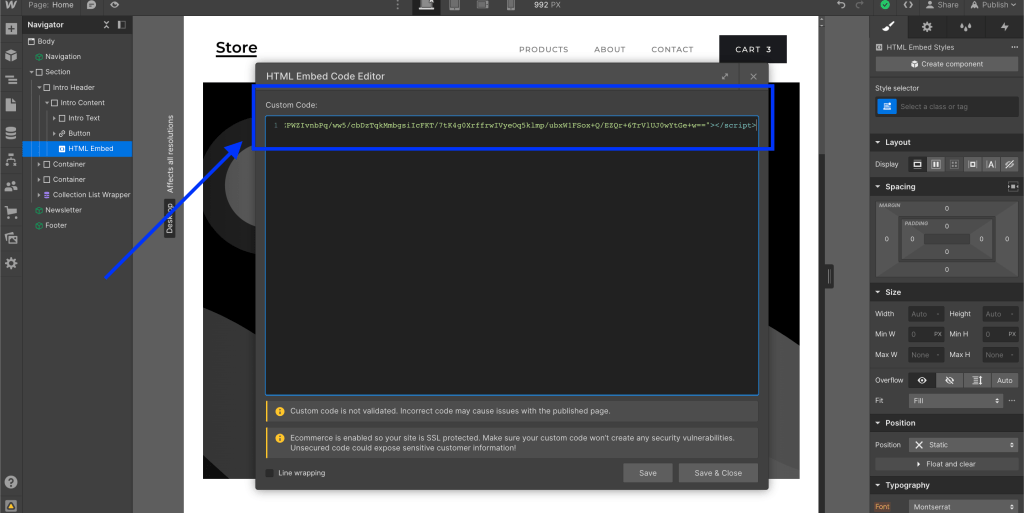
Task: Open the style selector inheritance menu
Action: [x=886, y=106]
